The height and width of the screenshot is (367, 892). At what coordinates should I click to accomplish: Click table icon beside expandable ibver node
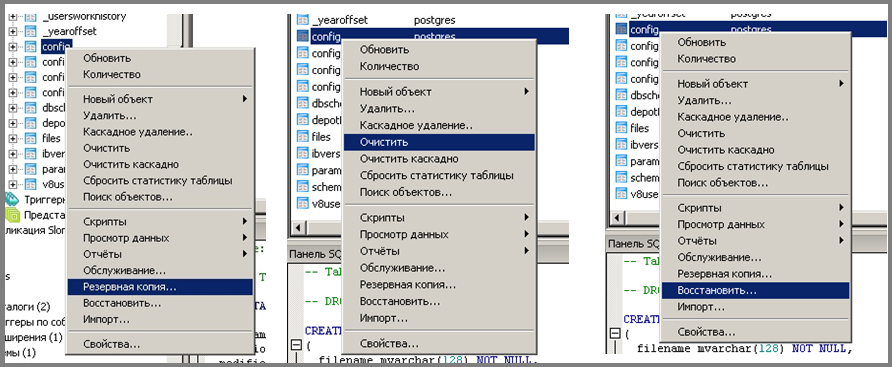(30, 154)
